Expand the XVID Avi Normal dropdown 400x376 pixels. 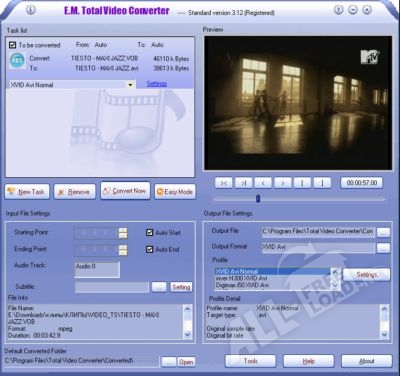coord(130,85)
